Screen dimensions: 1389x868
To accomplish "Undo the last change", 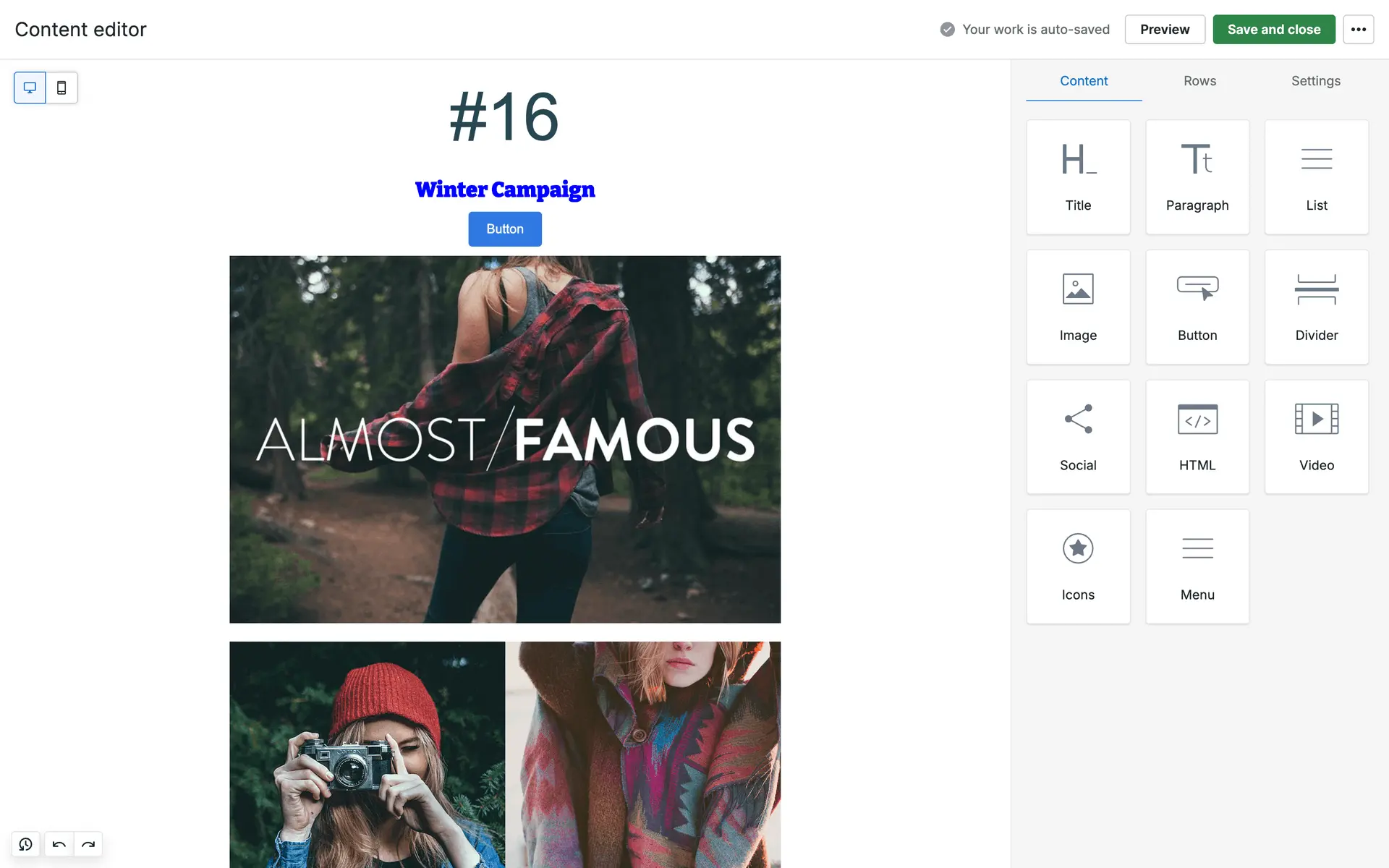I will 59,844.
